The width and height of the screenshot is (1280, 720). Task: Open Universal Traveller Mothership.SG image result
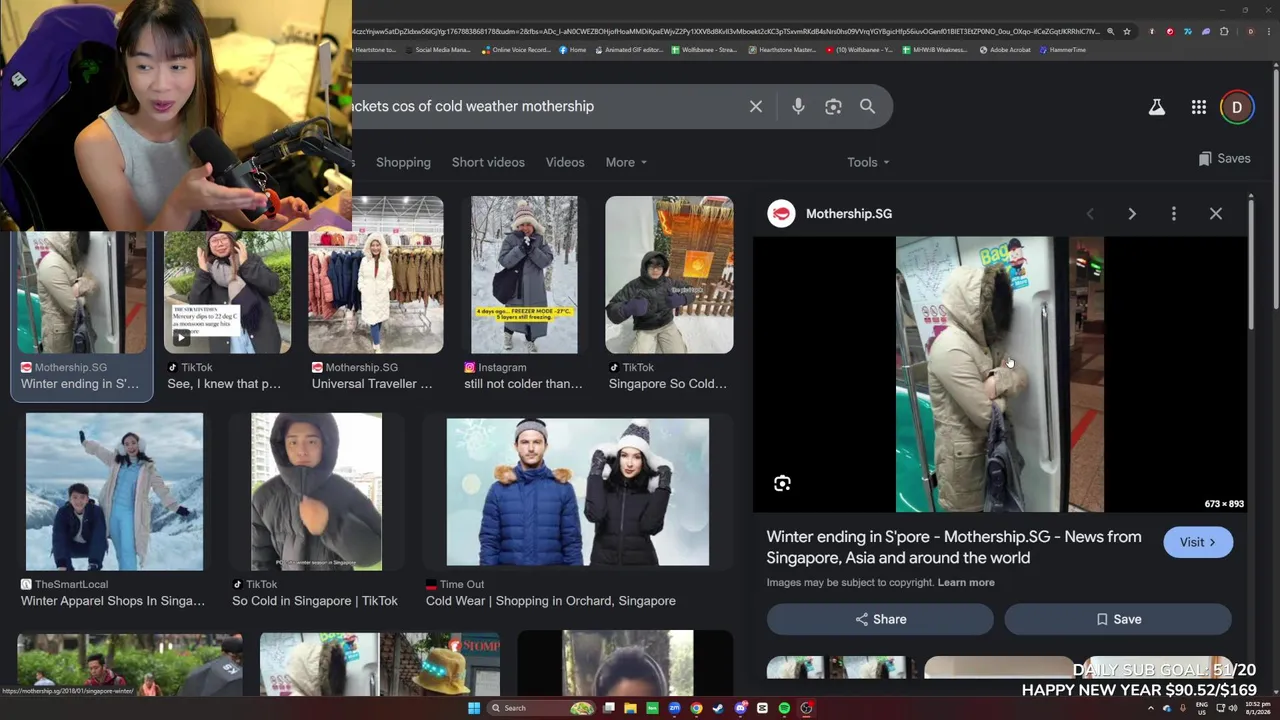pos(375,275)
